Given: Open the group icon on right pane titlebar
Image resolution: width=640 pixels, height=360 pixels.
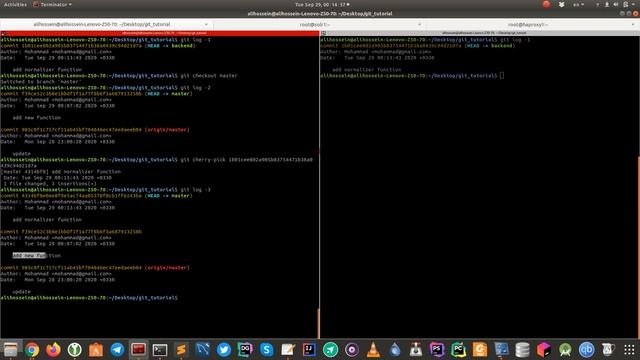Looking at the screenshot, I should [324, 33].
